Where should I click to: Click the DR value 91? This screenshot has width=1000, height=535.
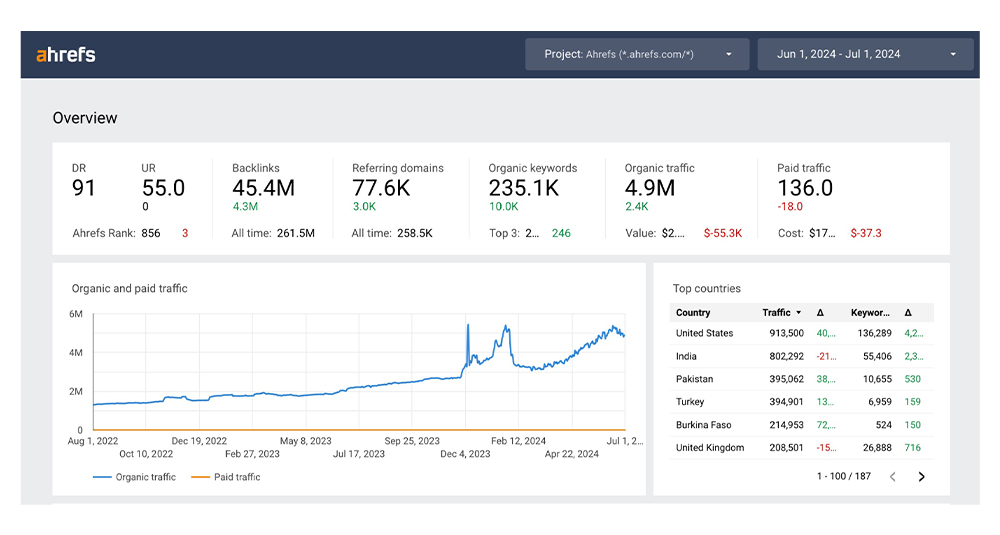click(84, 188)
